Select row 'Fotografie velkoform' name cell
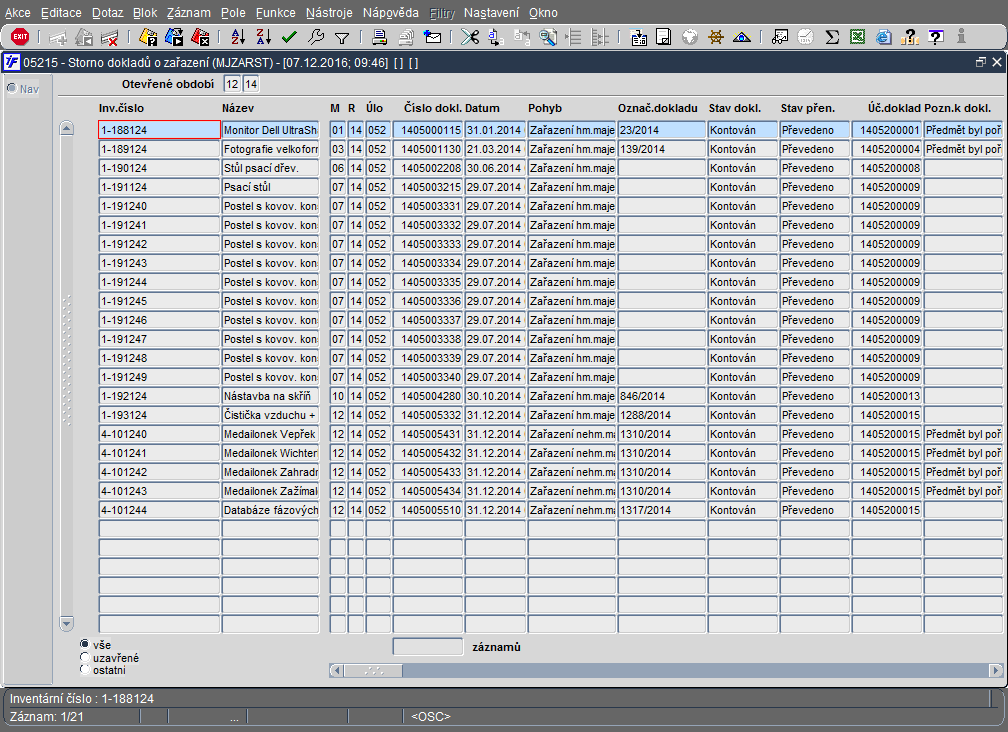The width and height of the screenshot is (1008, 732). pyautogui.click(x=271, y=149)
